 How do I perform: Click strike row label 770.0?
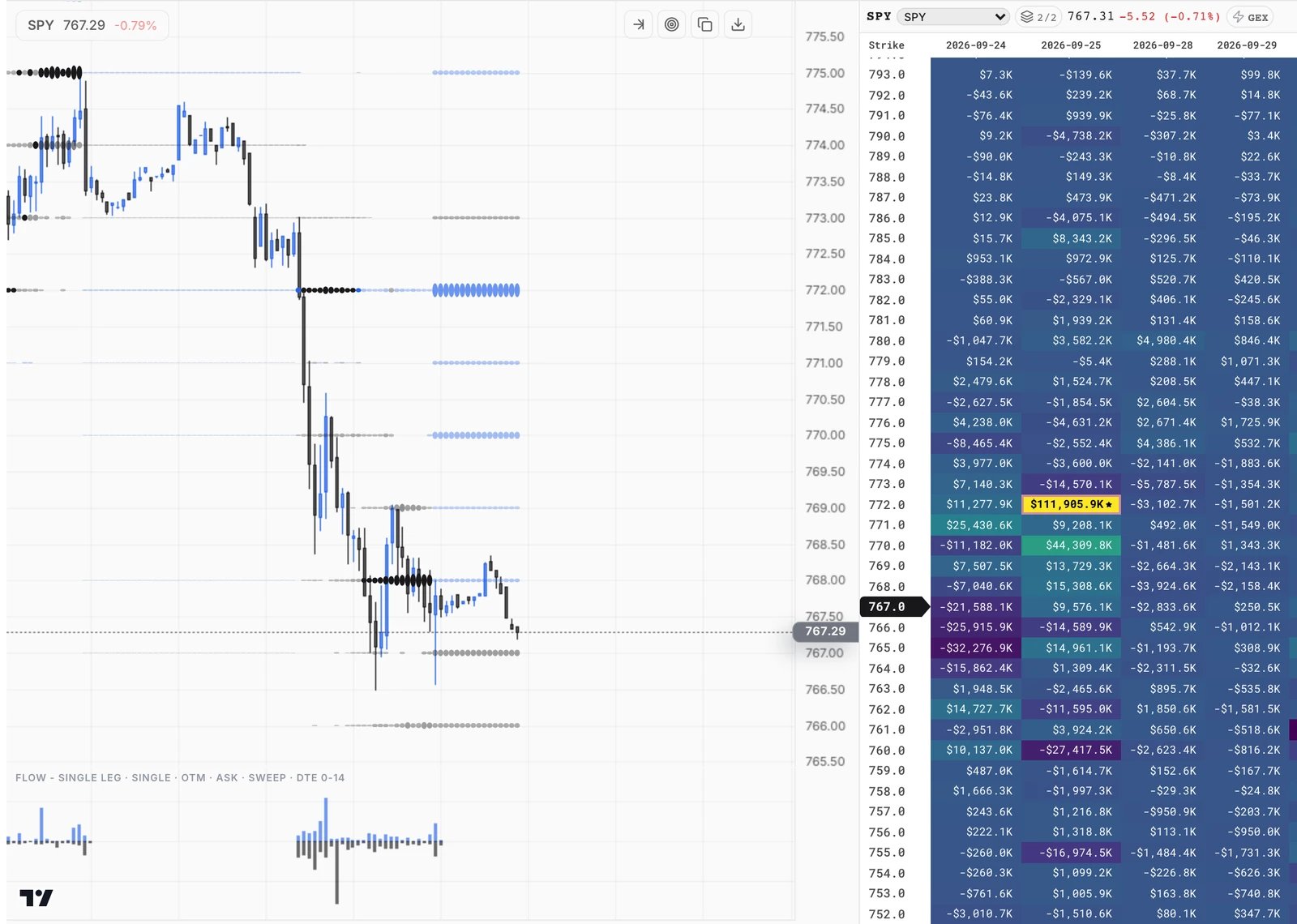[x=887, y=546]
